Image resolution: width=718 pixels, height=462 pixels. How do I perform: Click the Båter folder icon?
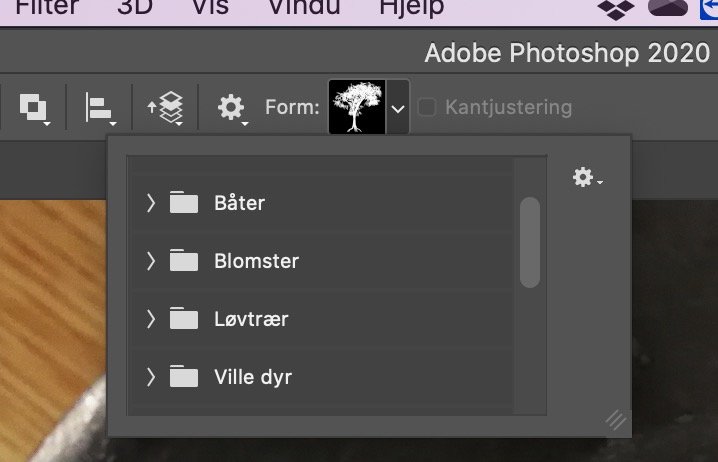pyautogui.click(x=184, y=202)
